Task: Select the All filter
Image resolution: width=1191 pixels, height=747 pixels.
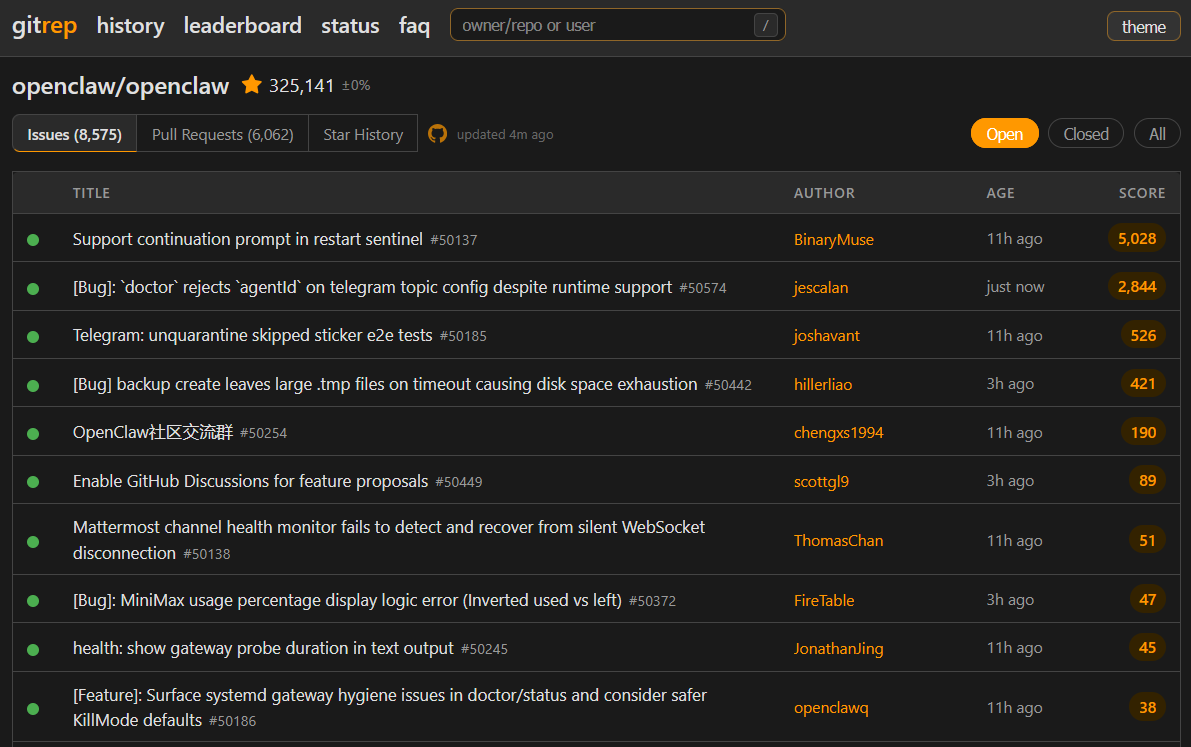Action: click(1157, 134)
